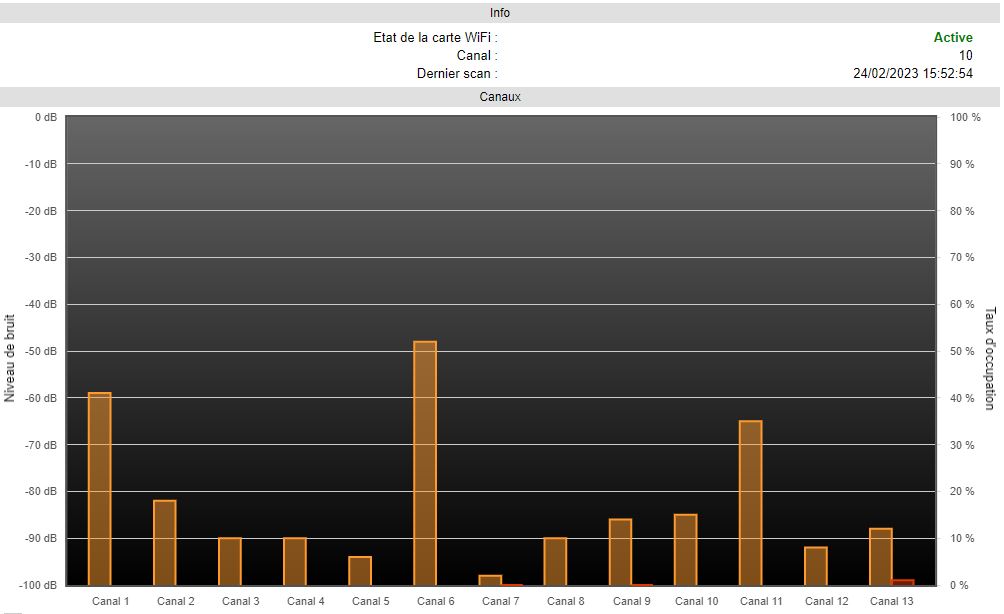Click the Taux d'occupation axis title
This screenshot has width=1004, height=614.
pyautogui.click(x=990, y=358)
